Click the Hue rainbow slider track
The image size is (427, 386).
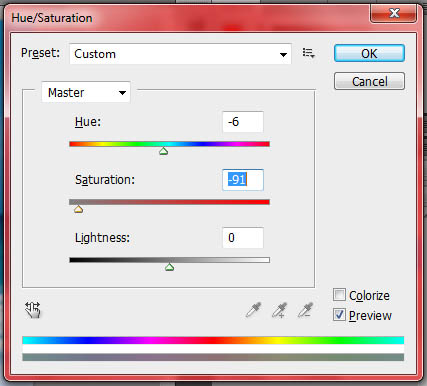169,144
